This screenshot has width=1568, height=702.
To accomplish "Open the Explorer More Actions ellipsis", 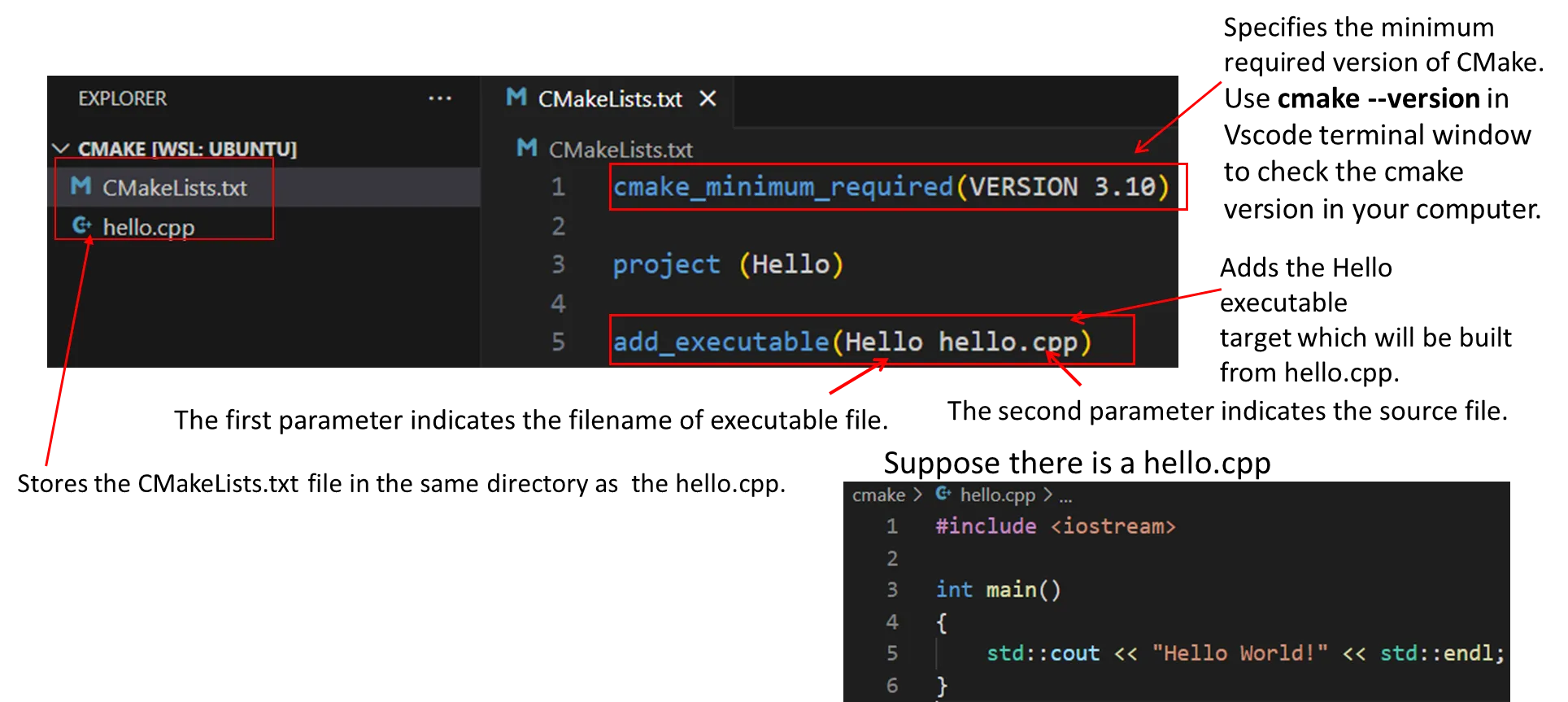I will (x=439, y=98).
